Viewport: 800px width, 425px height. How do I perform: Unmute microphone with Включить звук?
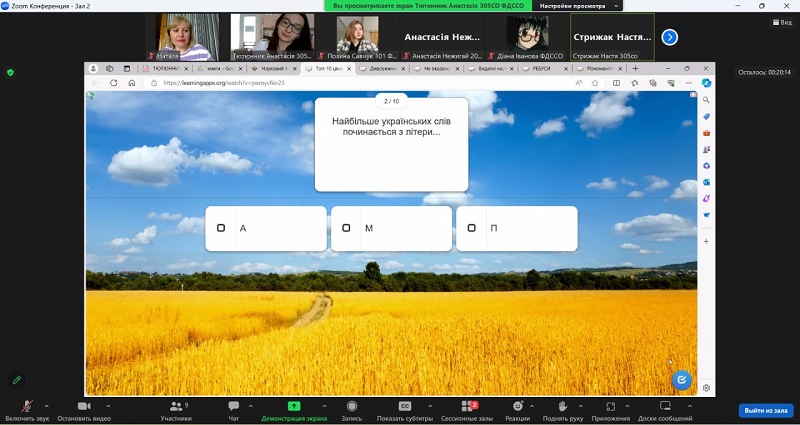click(x=26, y=406)
